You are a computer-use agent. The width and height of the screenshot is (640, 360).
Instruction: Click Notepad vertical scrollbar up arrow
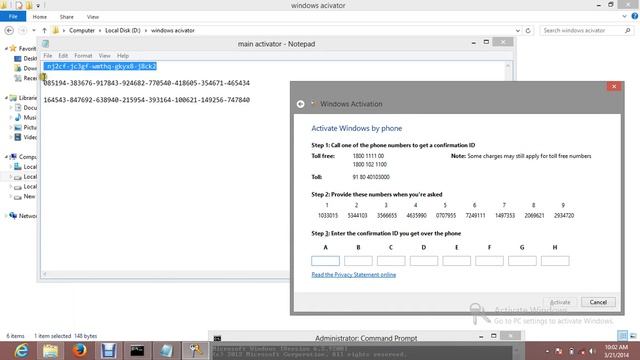(508, 66)
